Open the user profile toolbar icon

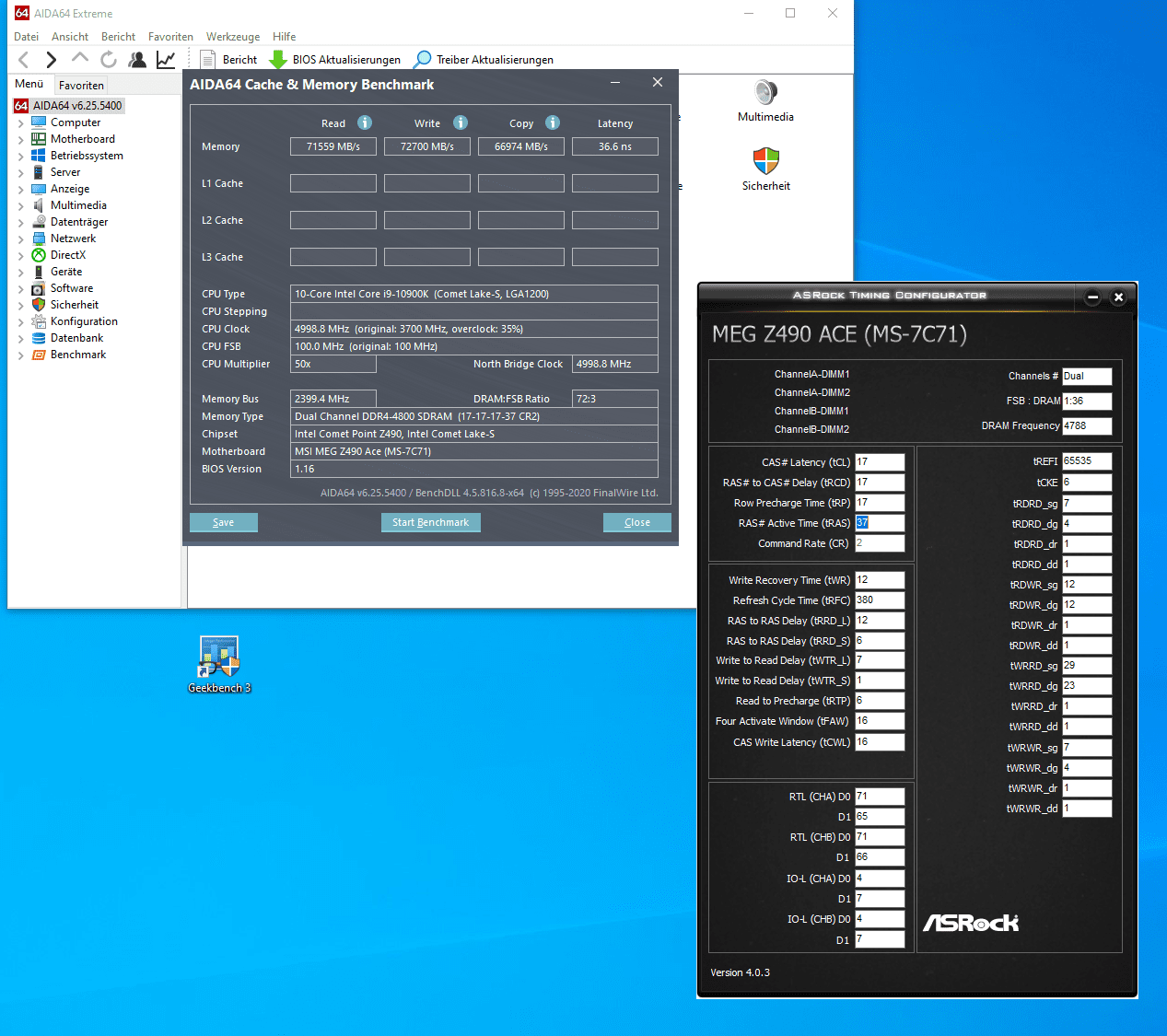(x=137, y=60)
